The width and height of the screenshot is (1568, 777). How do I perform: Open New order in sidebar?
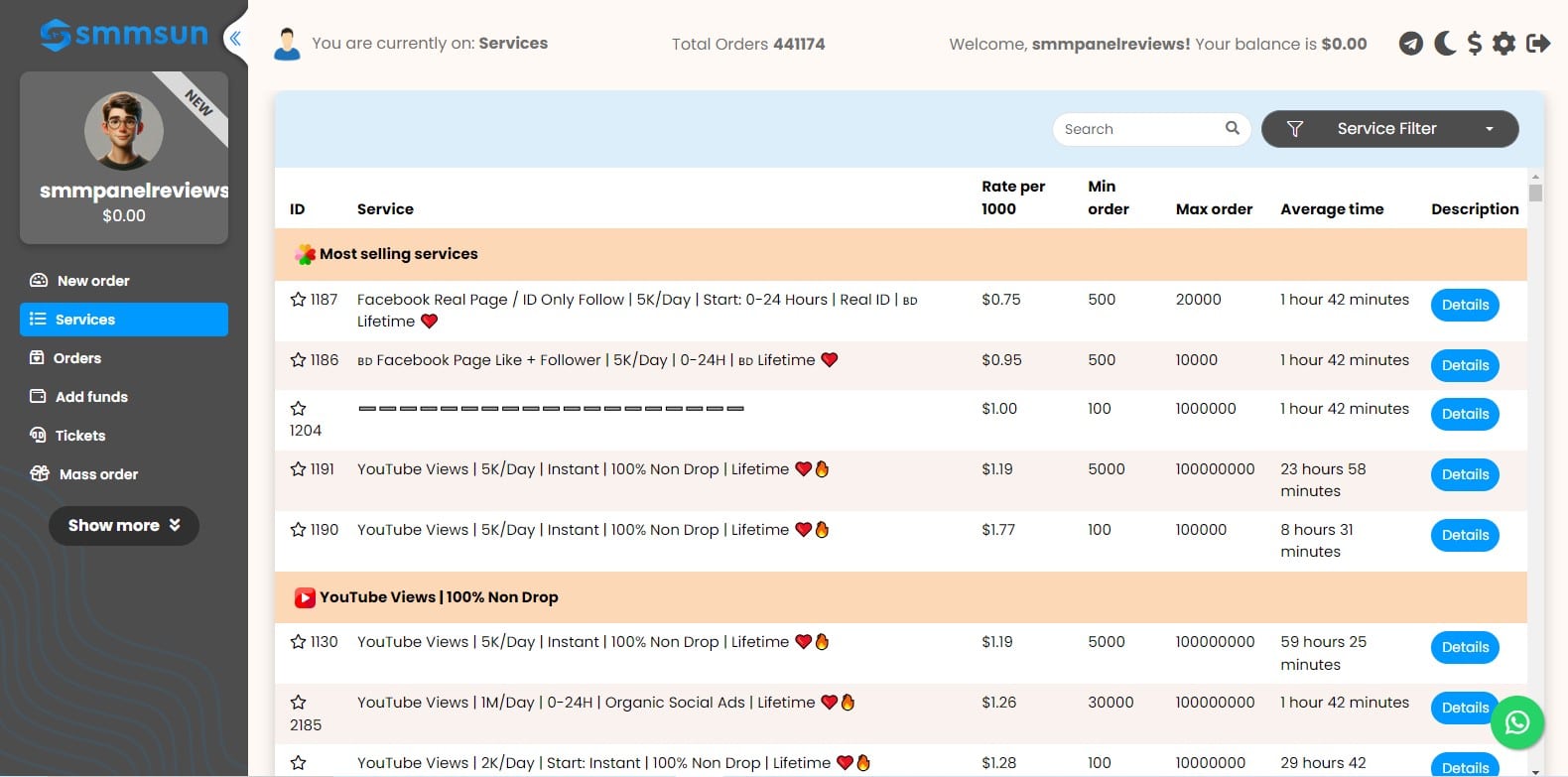(x=92, y=281)
